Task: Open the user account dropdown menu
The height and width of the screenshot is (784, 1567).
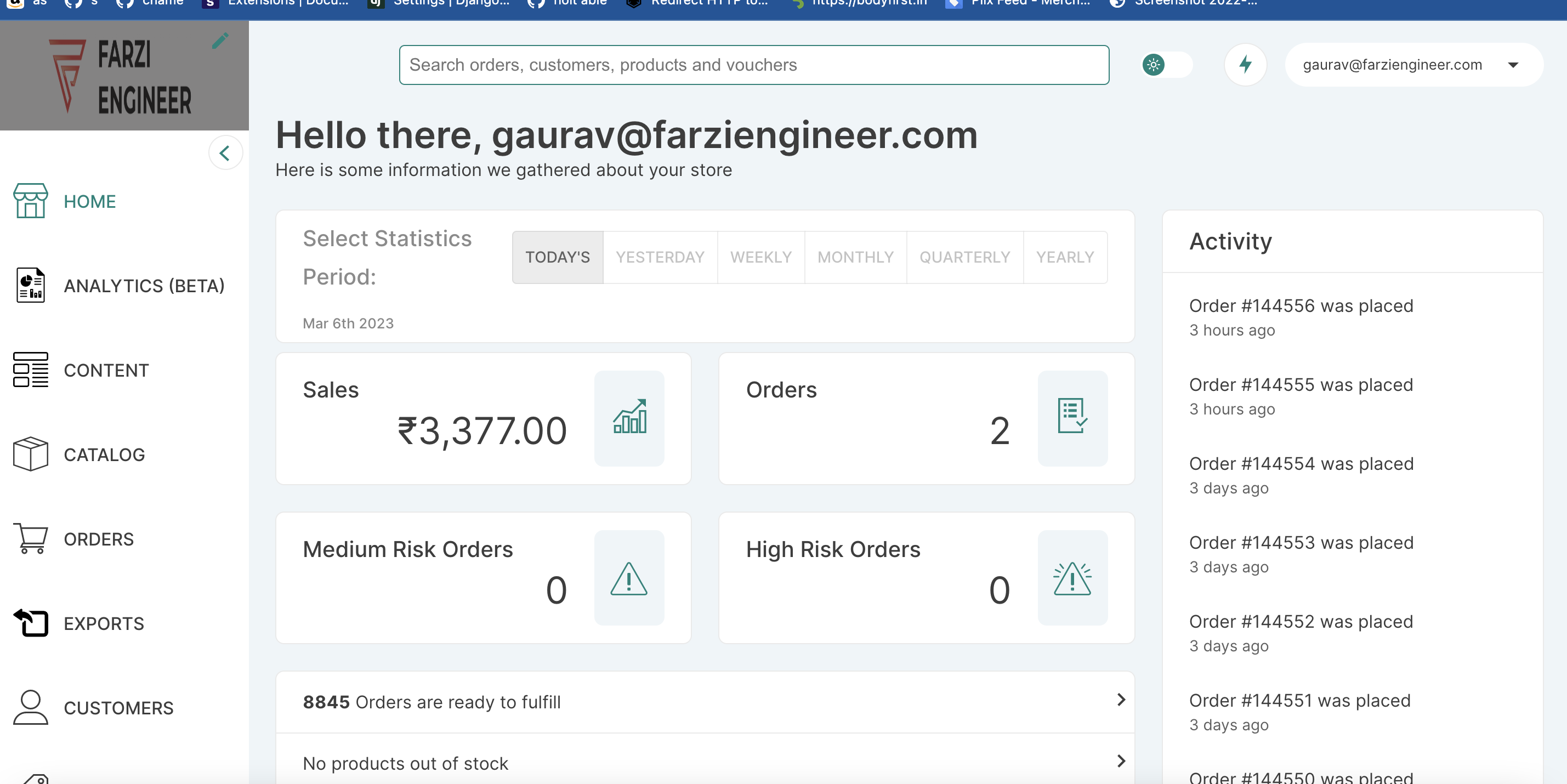Action: (x=1517, y=65)
